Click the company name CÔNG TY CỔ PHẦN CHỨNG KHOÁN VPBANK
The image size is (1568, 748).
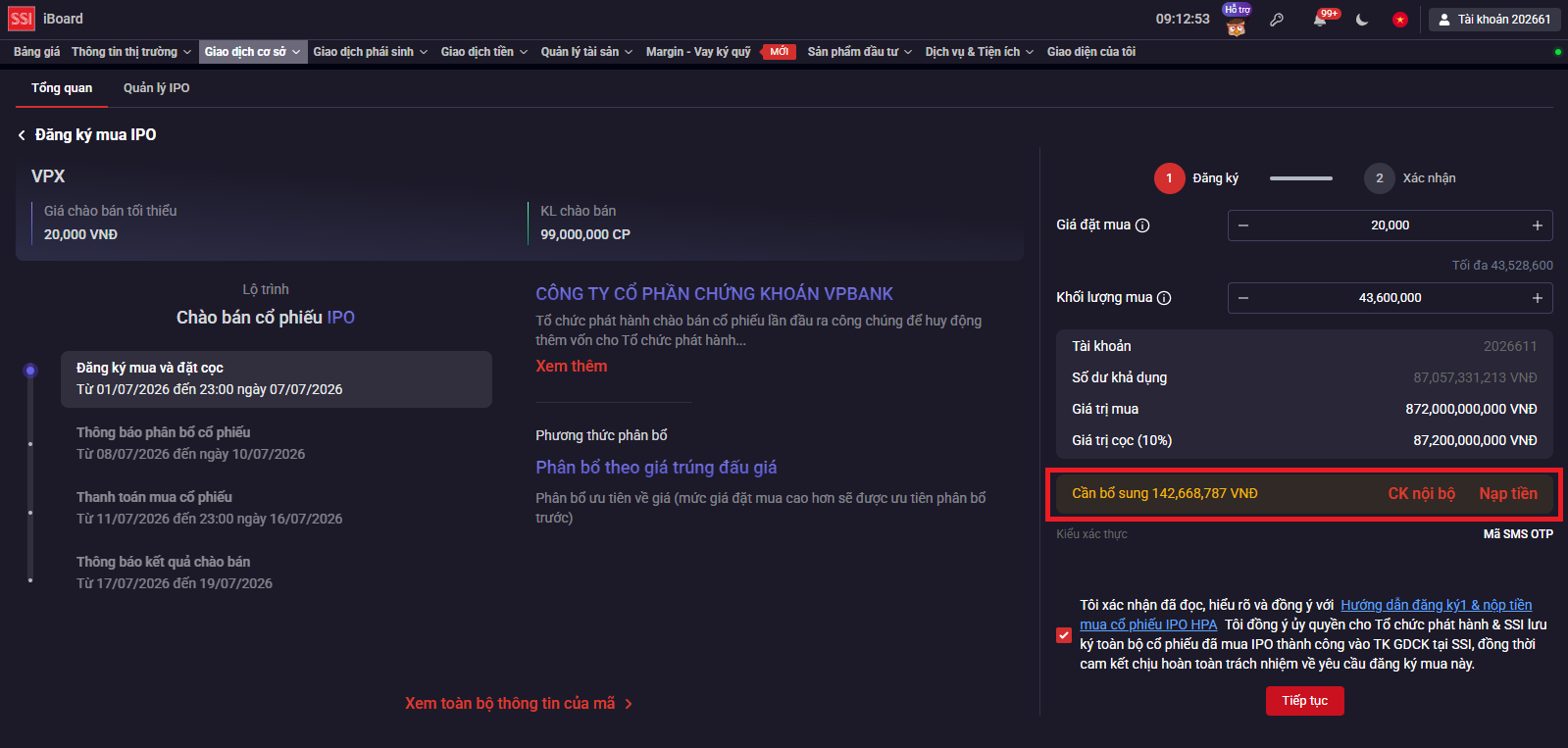[x=714, y=294]
